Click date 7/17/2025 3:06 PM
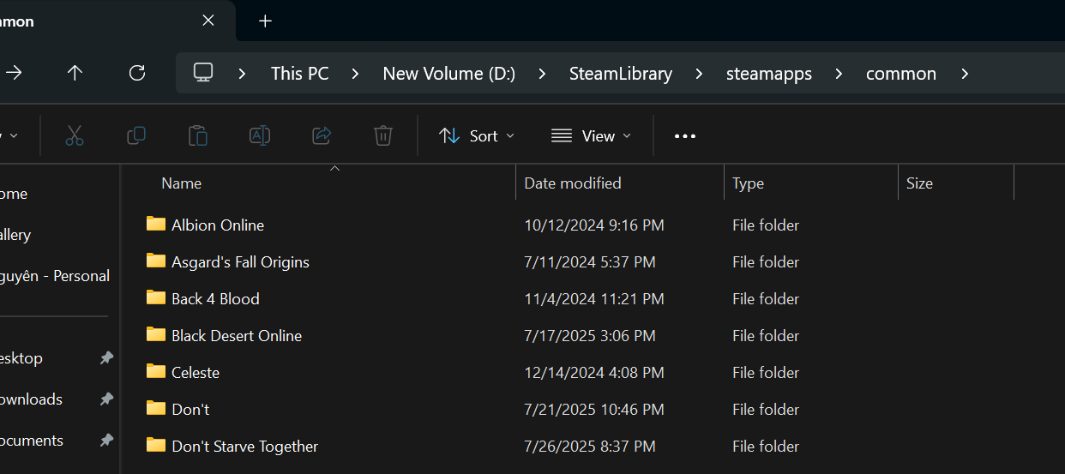The width and height of the screenshot is (1065, 474). coord(590,335)
